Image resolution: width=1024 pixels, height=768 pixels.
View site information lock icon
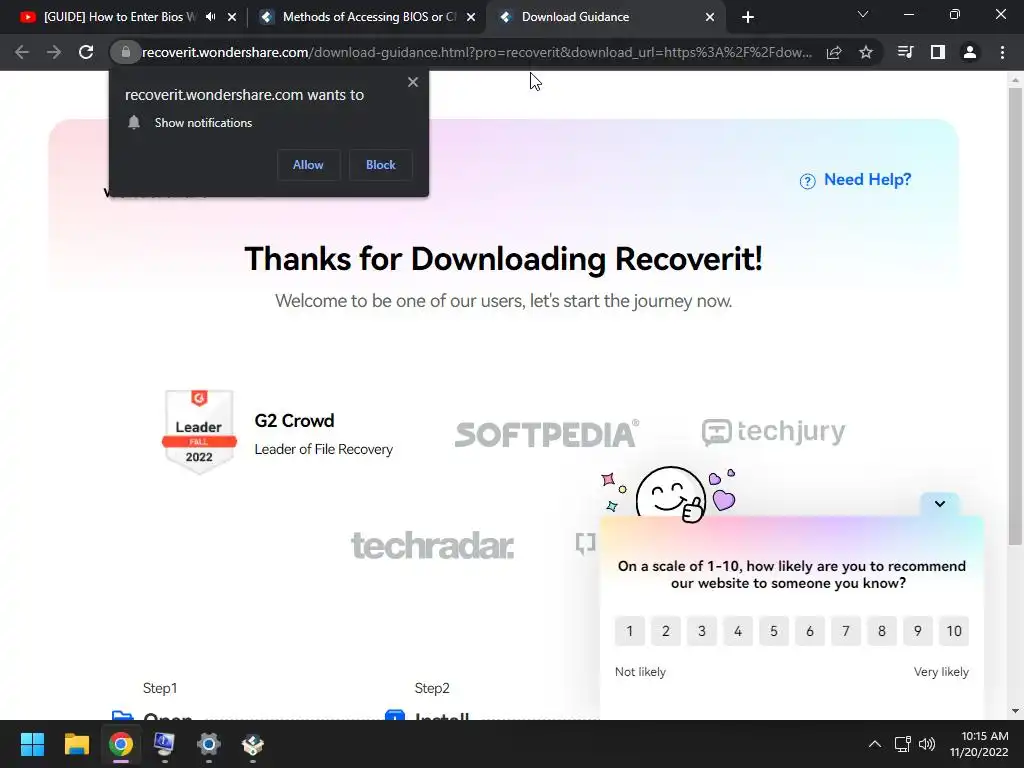point(125,52)
